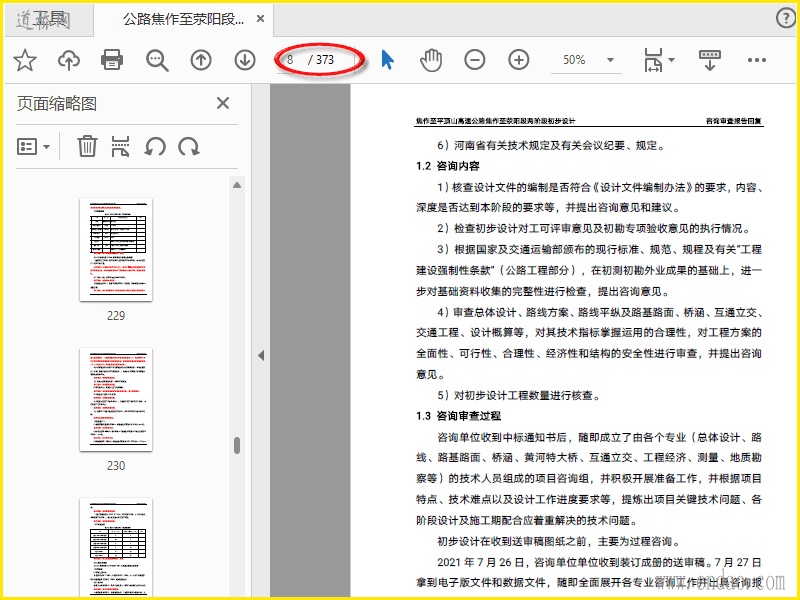Click the 页面缩略图 panel title
800x600 pixels.
pyautogui.click(x=57, y=104)
